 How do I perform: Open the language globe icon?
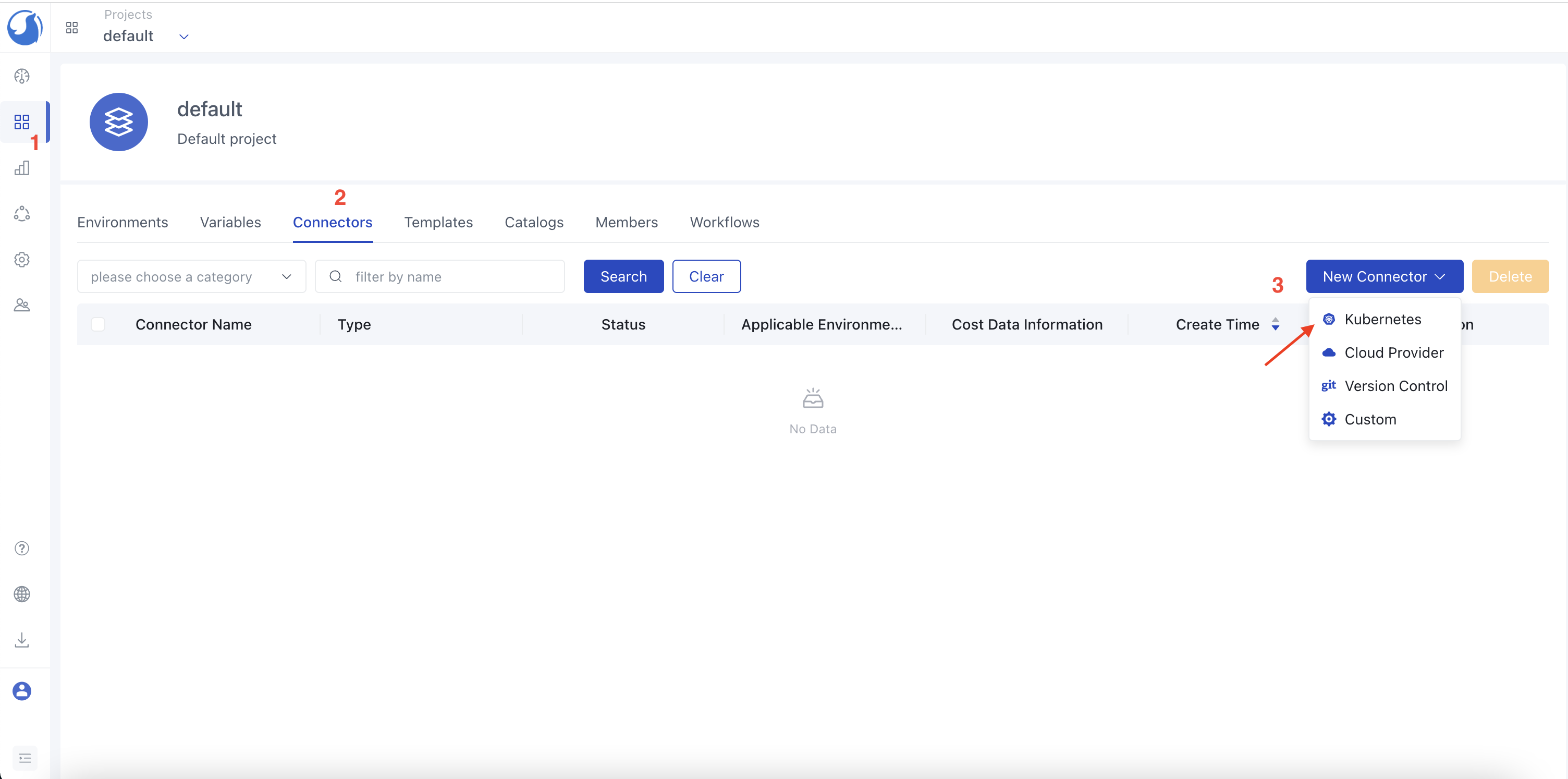[x=22, y=594]
